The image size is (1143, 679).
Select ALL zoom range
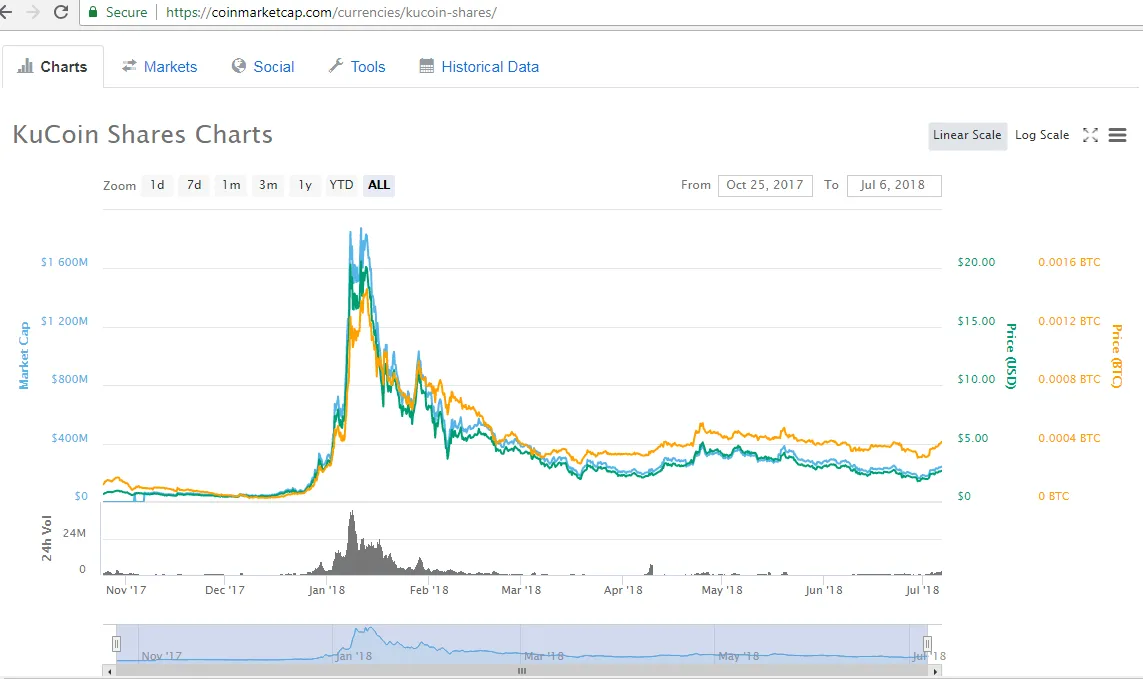[x=379, y=185]
